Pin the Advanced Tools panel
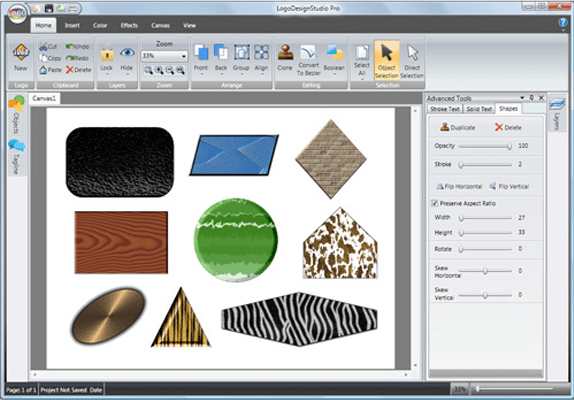 (x=532, y=98)
